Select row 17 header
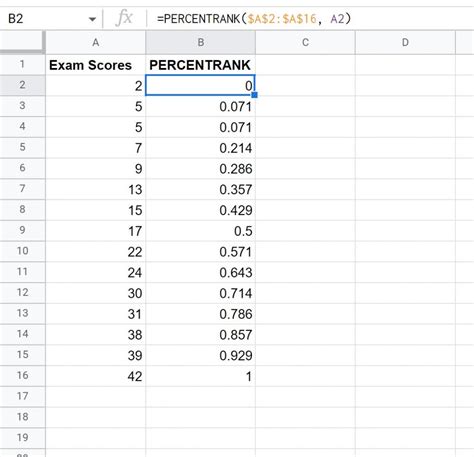 (x=22, y=396)
